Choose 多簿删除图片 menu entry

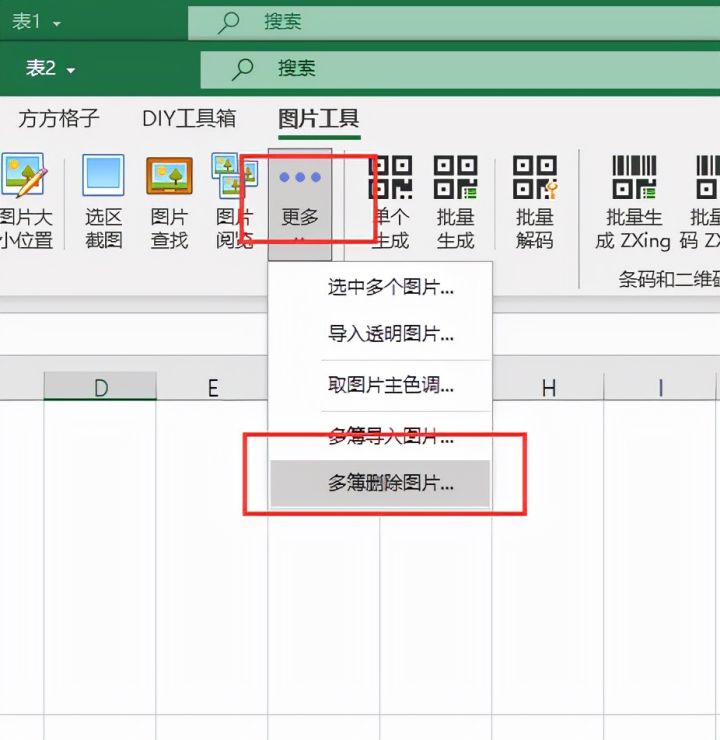pos(380,483)
